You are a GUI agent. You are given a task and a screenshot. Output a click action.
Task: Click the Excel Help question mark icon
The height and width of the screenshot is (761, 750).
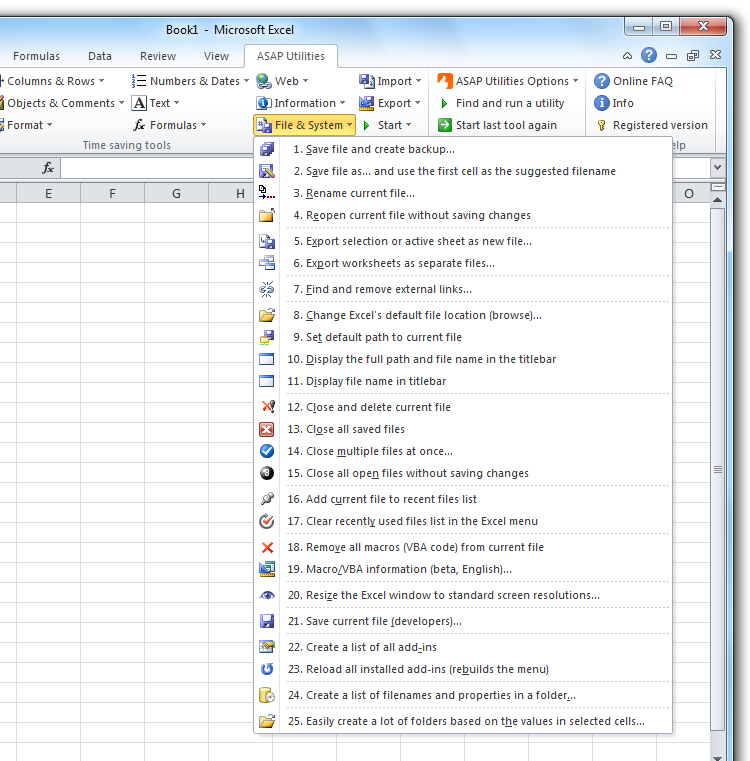pyautogui.click(x=649, y=55)
